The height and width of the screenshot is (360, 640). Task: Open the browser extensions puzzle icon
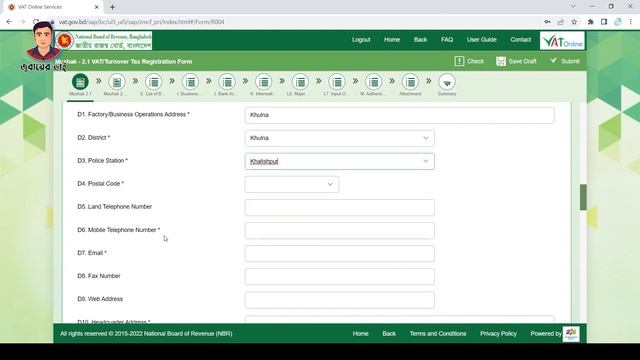(x=590, y=22)
